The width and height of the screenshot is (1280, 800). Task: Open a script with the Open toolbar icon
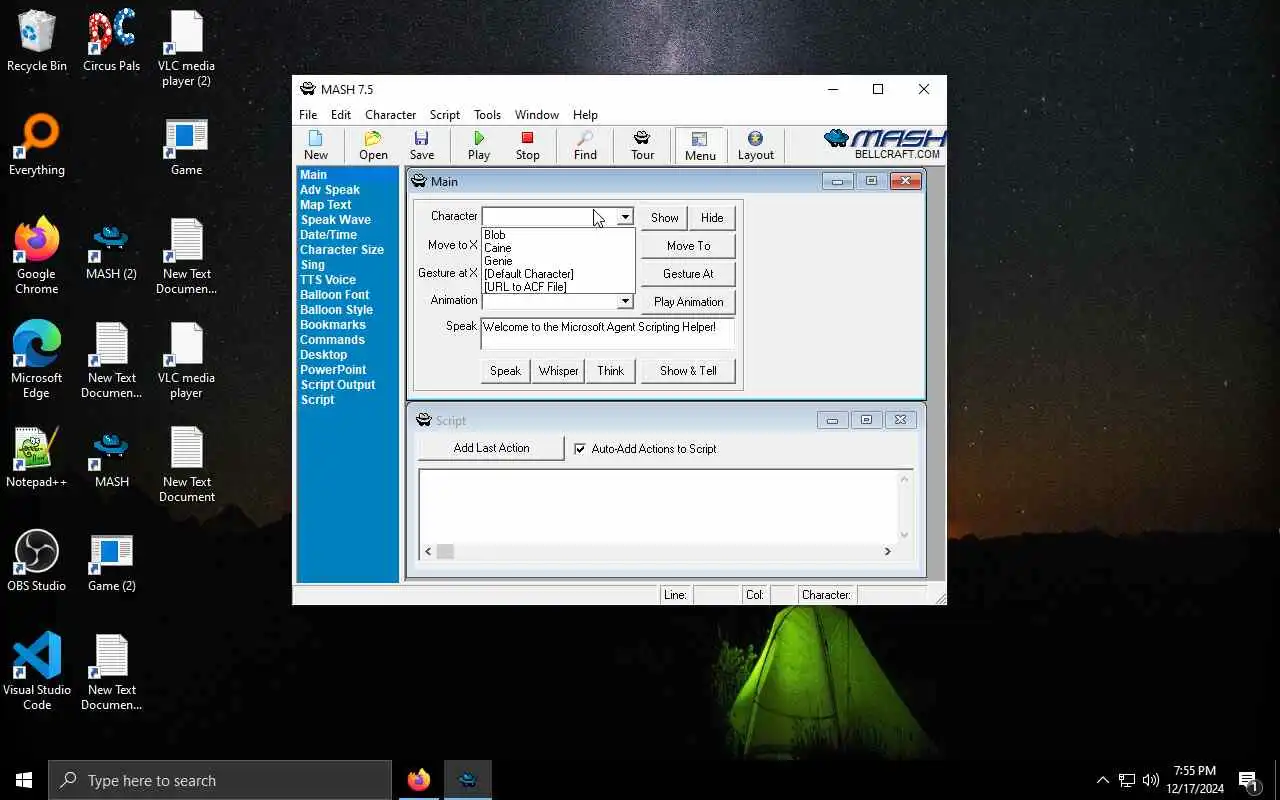pyautogui.click(x=373, y=145)
